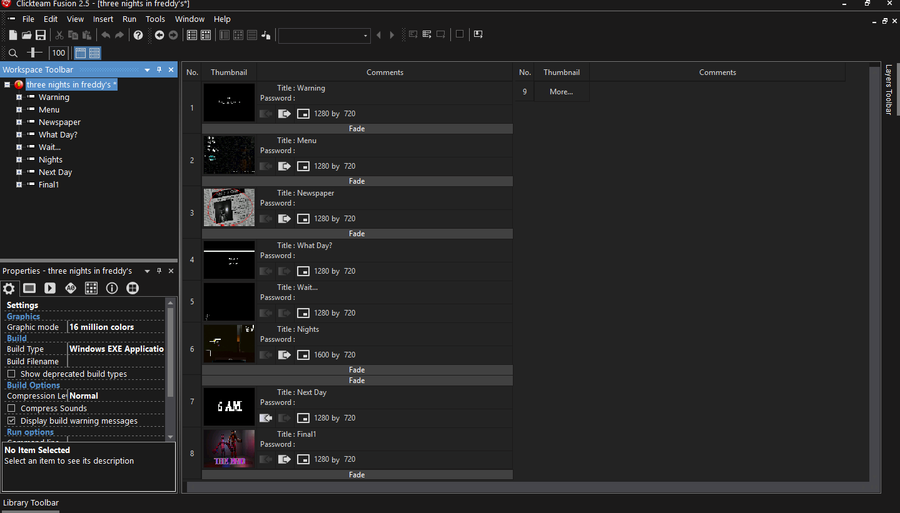900x513 pixels.
Task: Open the Events grid properties tab icon
Action: pyautogui.click(x=91, y=288)
